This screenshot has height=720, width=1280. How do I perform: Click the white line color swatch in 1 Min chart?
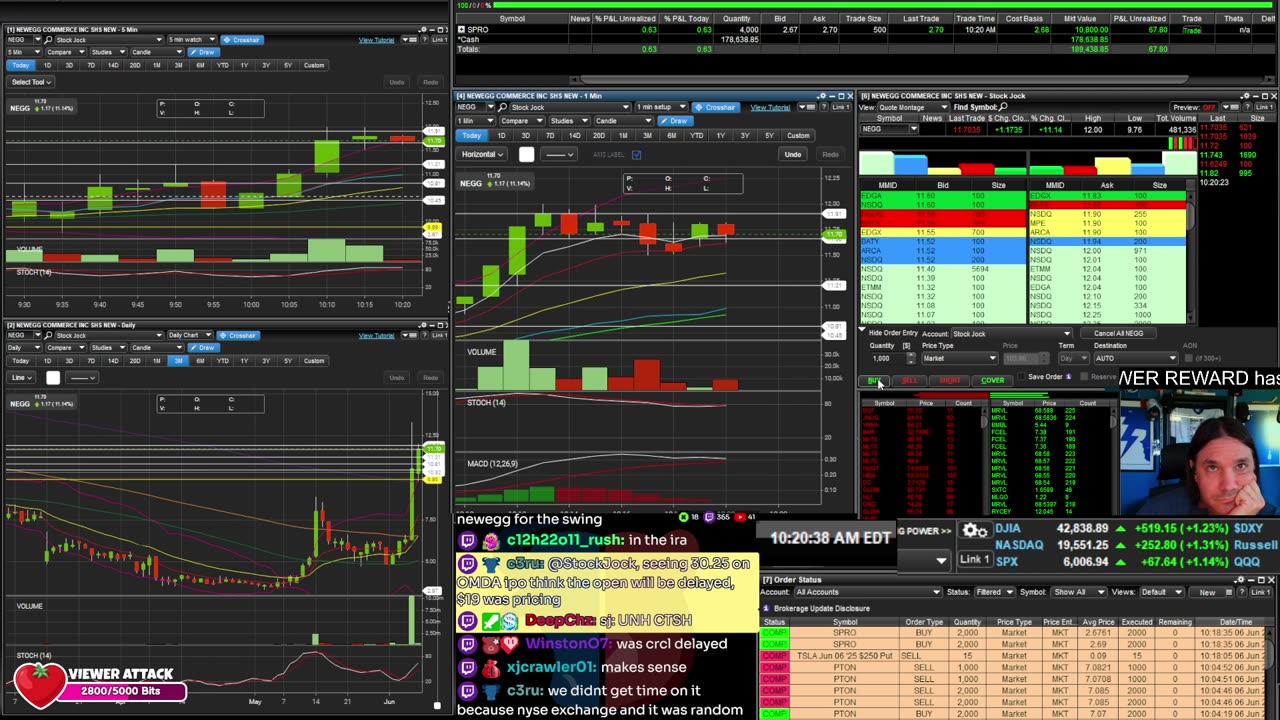pos(527,154)
